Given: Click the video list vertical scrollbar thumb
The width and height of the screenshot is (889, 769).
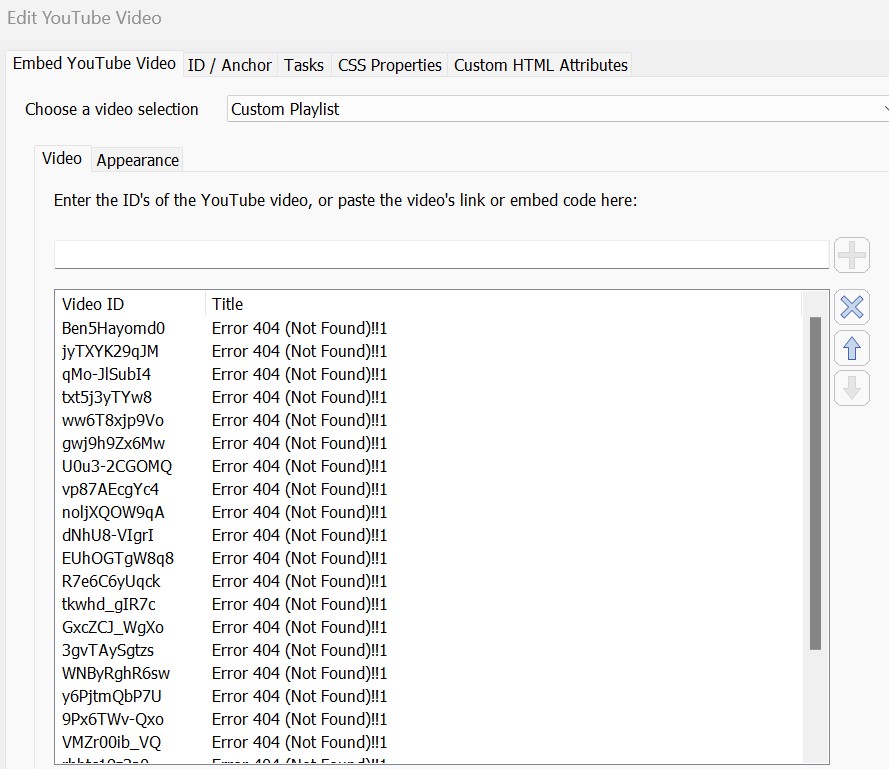Looking at the screenshot, I should 815,483.
